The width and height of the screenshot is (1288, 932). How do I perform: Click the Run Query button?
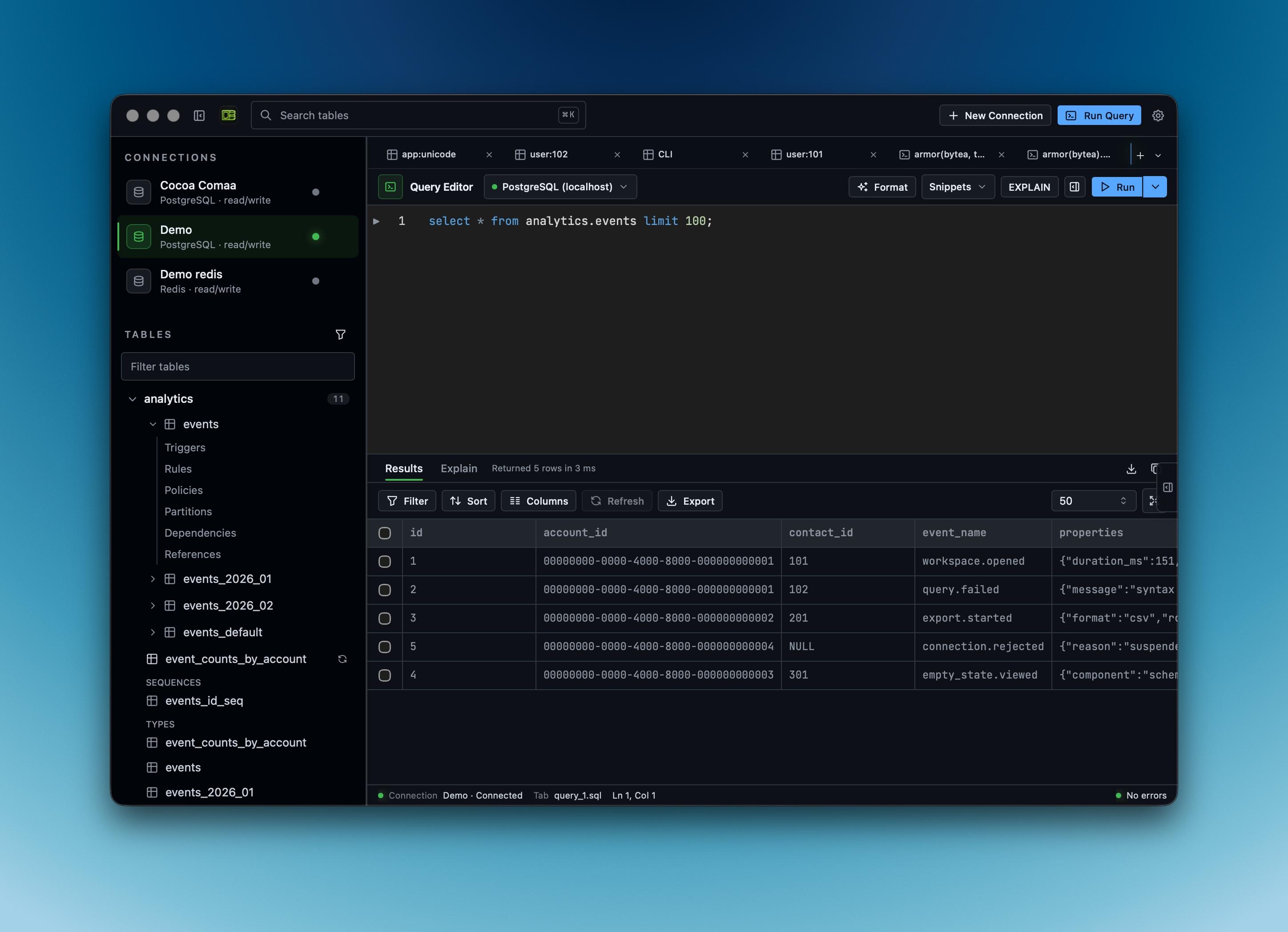tap(1099, 115)
